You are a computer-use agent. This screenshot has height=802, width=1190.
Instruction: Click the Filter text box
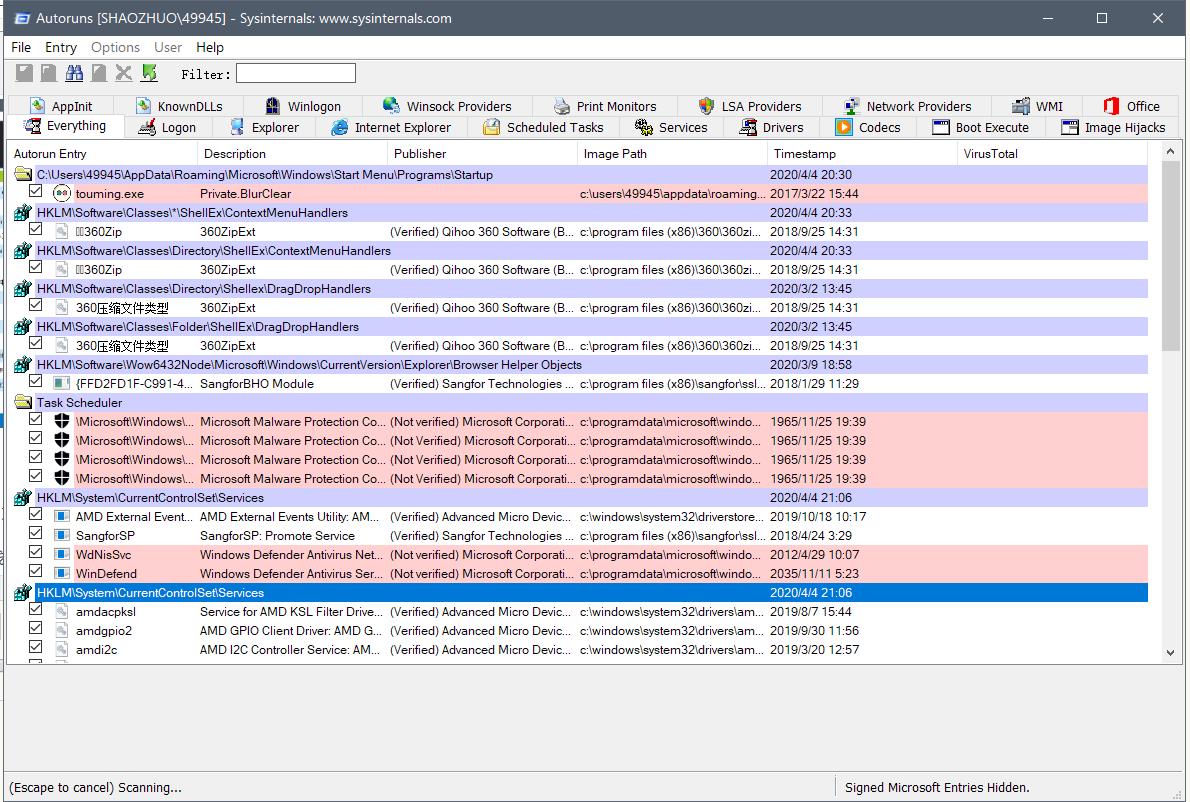coord(296,74)
